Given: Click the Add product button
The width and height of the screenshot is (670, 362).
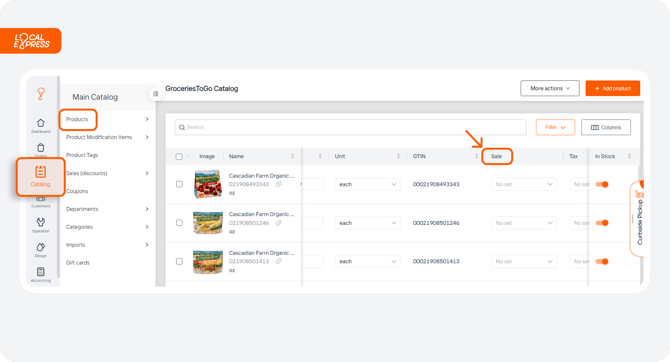Looking at the screenshot, I should [612, 88].
